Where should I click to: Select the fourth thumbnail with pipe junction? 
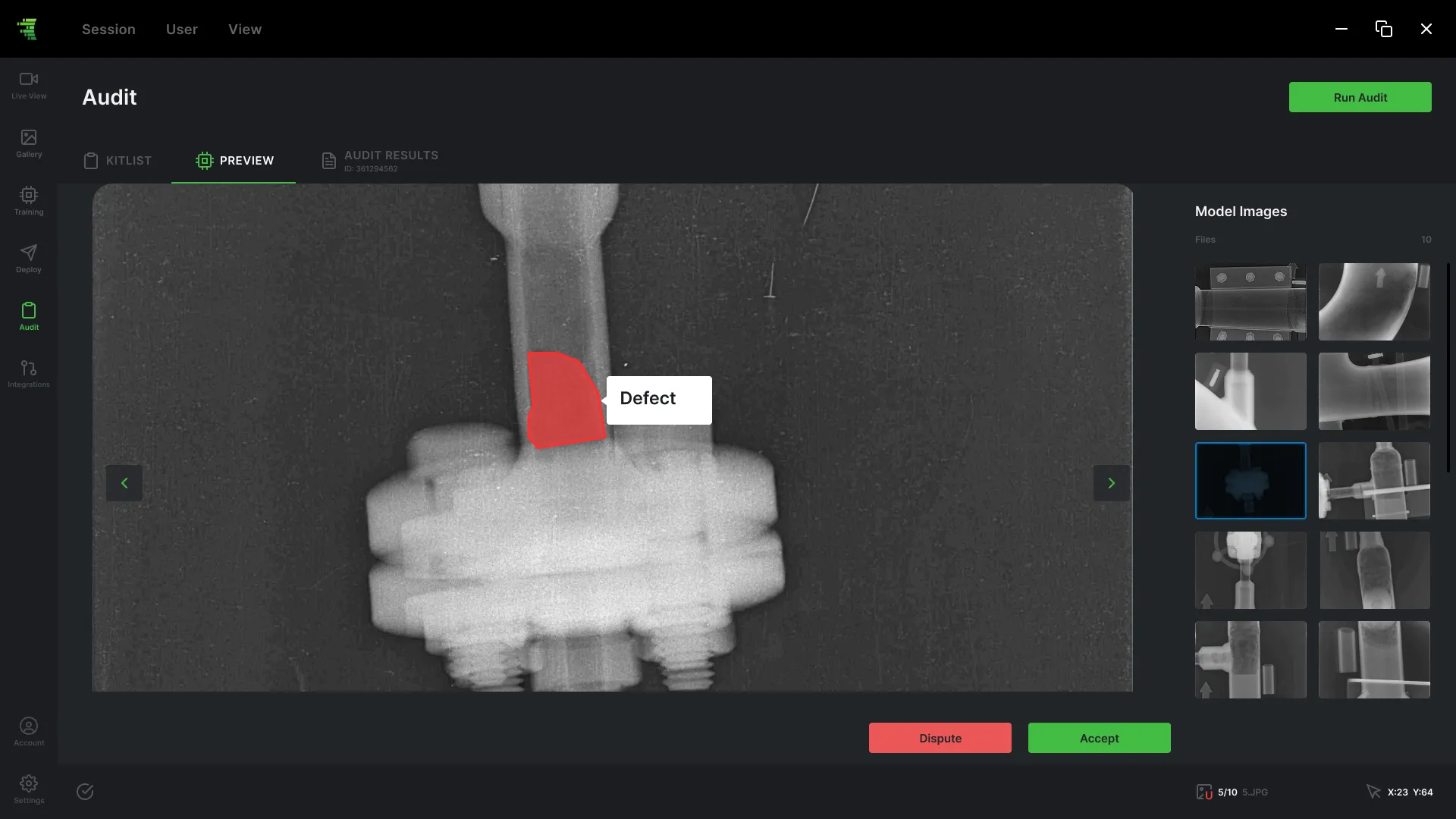point(1374,391)
